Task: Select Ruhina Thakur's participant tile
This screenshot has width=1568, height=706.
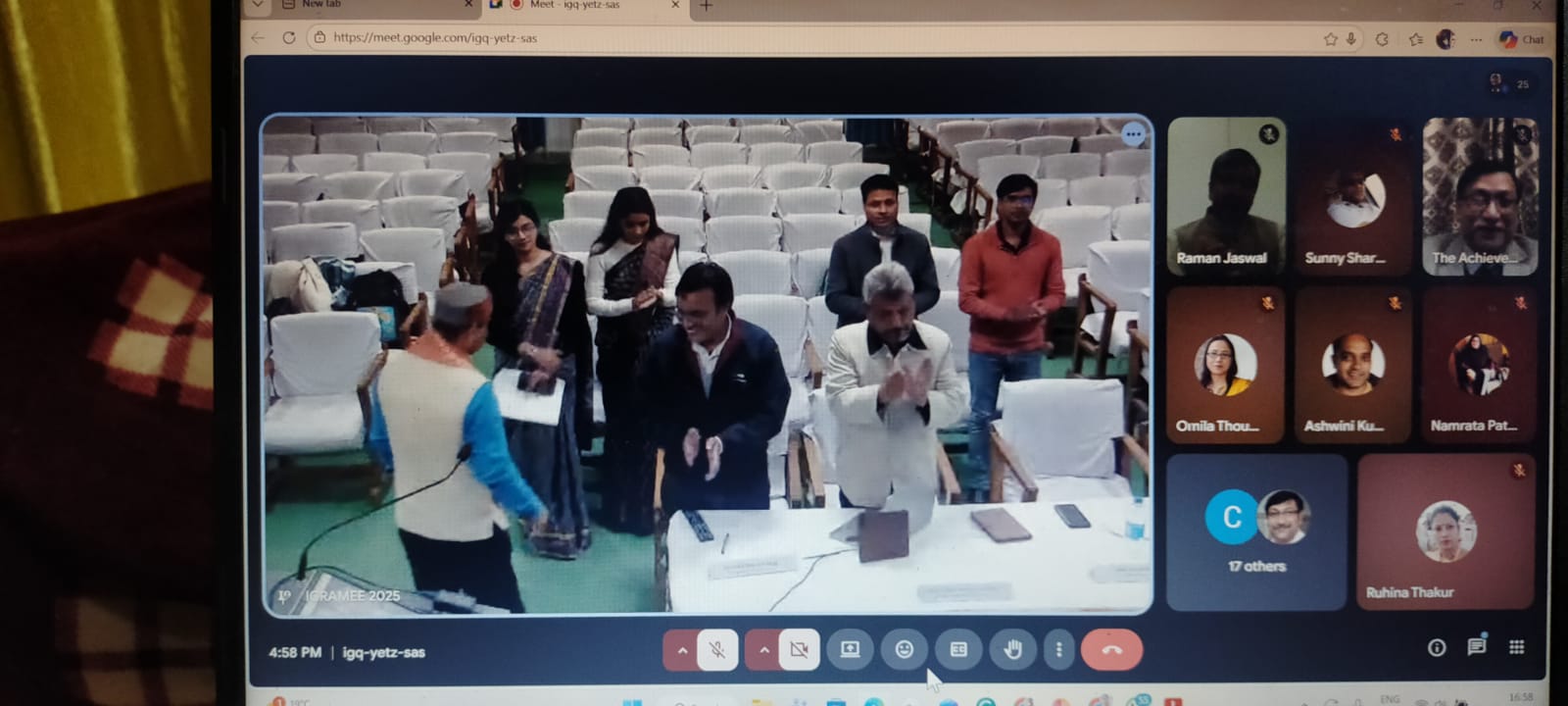Action: [x=1445, y=531]
